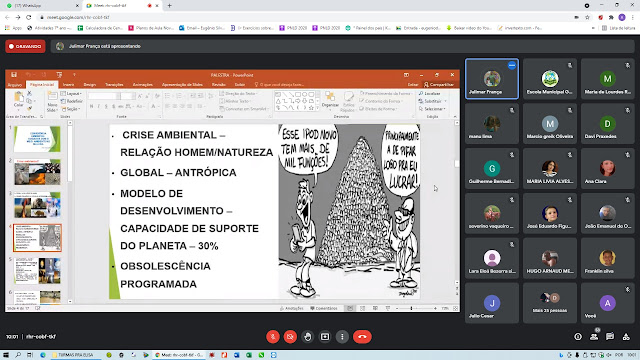Switch to the WhatsApp browser tab
Image resolution: width=640 pixels, height=360 pixels.
41,6
